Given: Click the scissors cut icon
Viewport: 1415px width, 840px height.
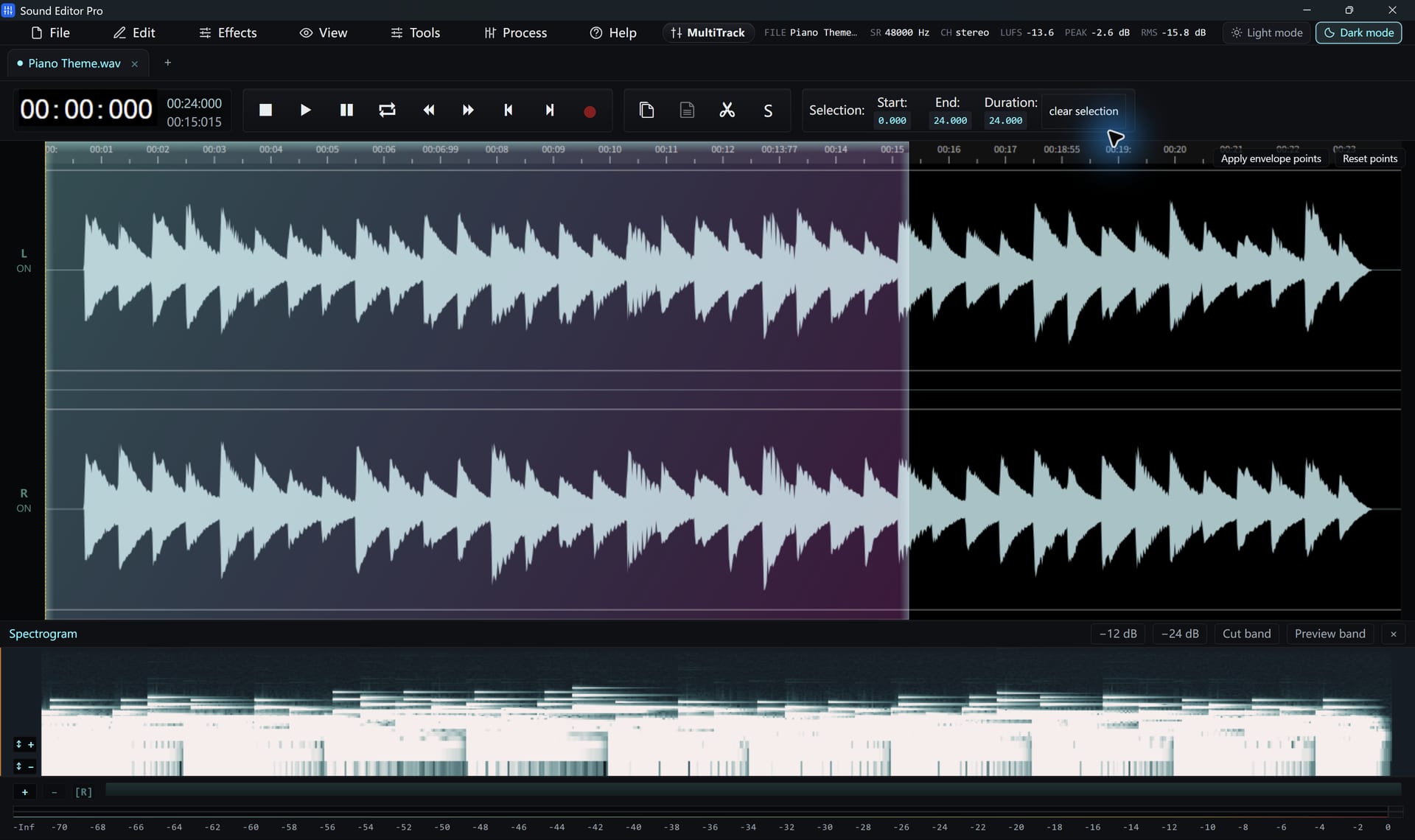Looking at the screenshot, I should point(727,111).
